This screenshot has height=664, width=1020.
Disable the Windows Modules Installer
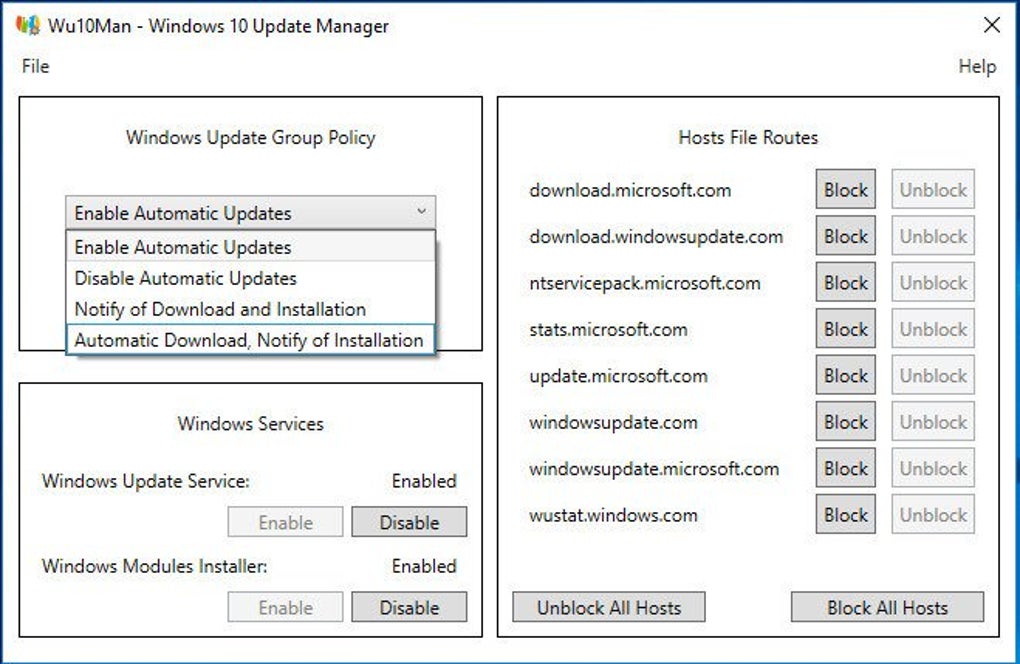(409, 607)
